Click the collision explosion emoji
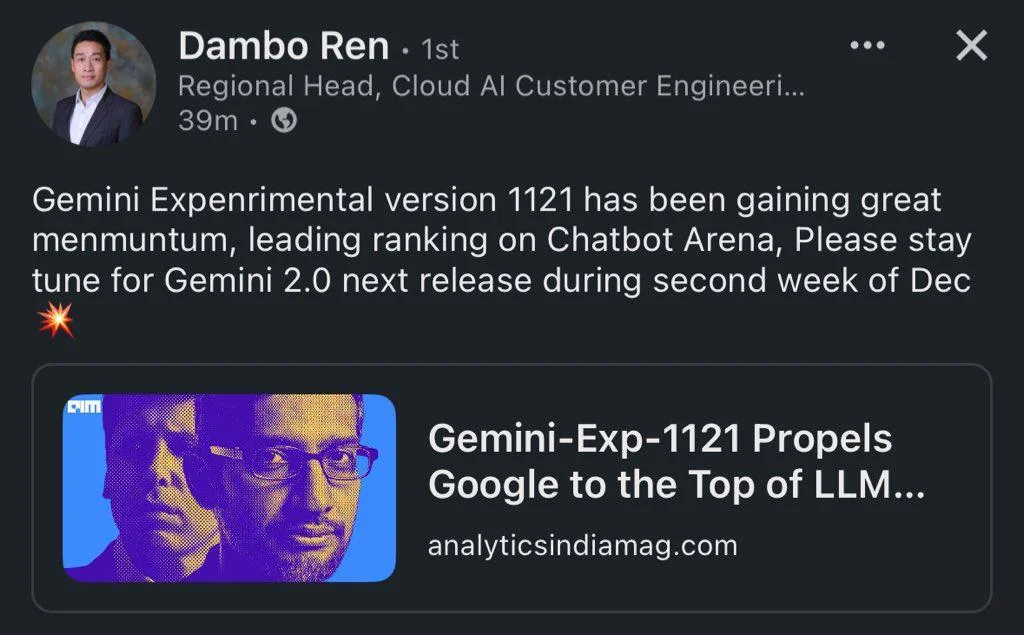 click(56, 319)
